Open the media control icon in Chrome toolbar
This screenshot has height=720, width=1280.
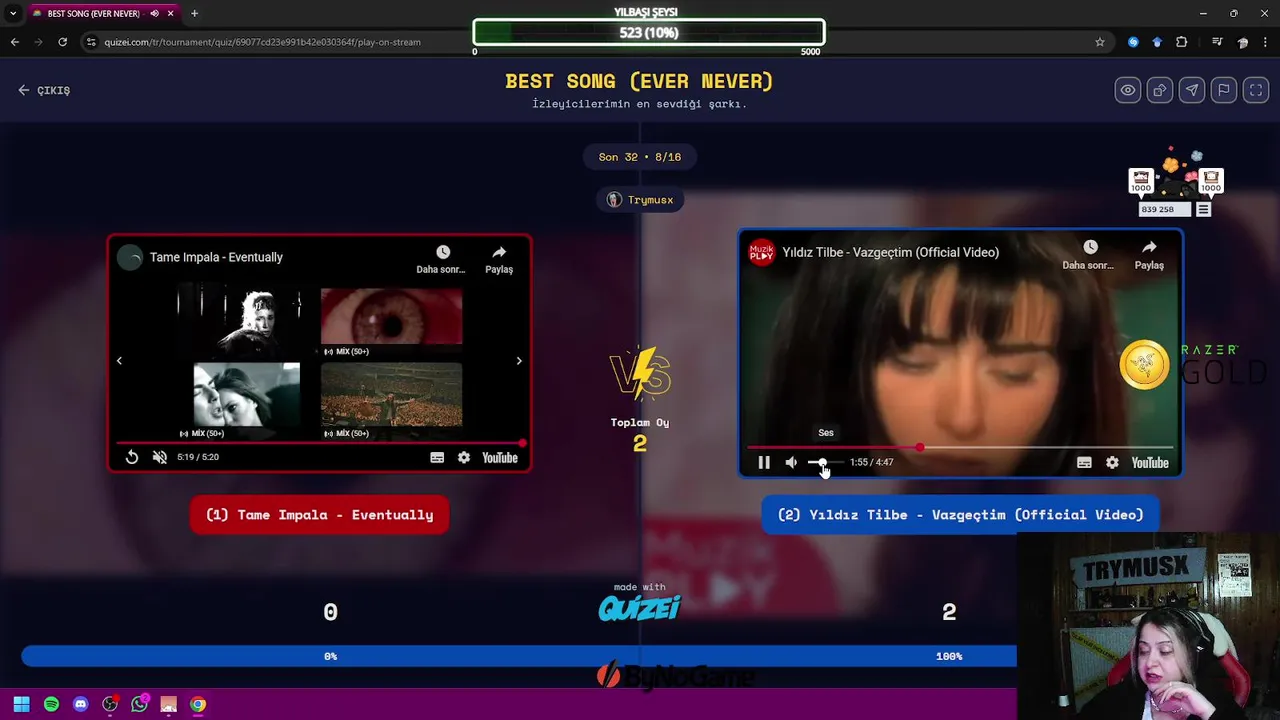(1217, 42)
